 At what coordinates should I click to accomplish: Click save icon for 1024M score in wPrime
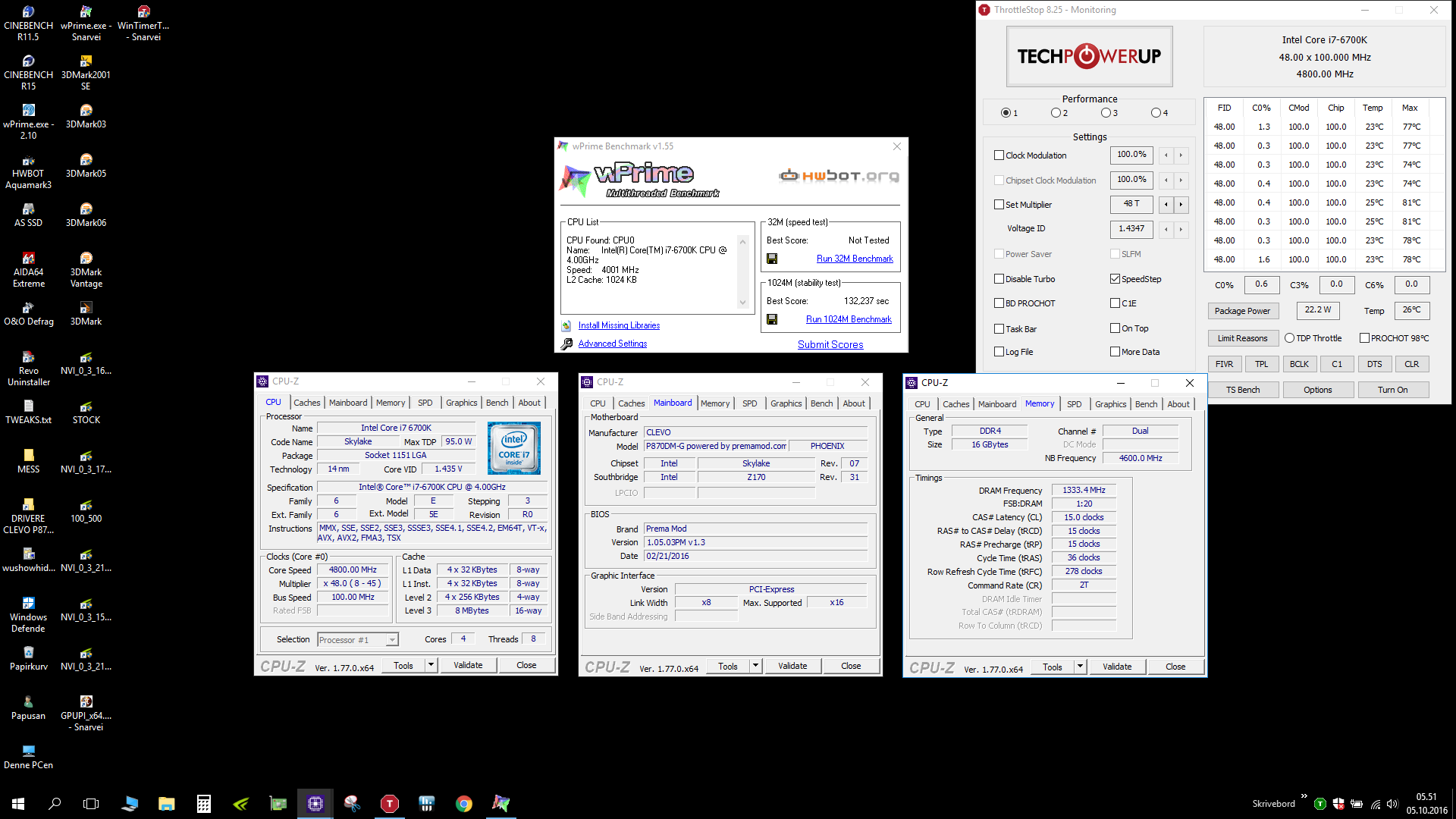772,319
